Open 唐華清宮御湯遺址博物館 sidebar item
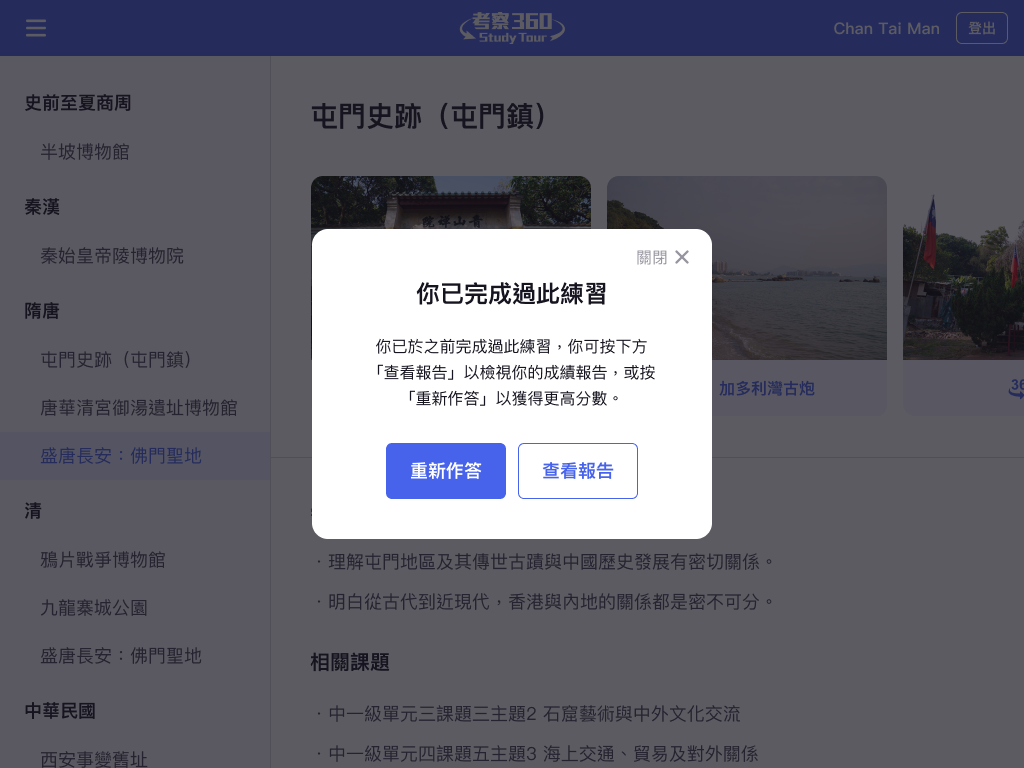This screenshot has height=768, width=1024. (x=139, y=408)
